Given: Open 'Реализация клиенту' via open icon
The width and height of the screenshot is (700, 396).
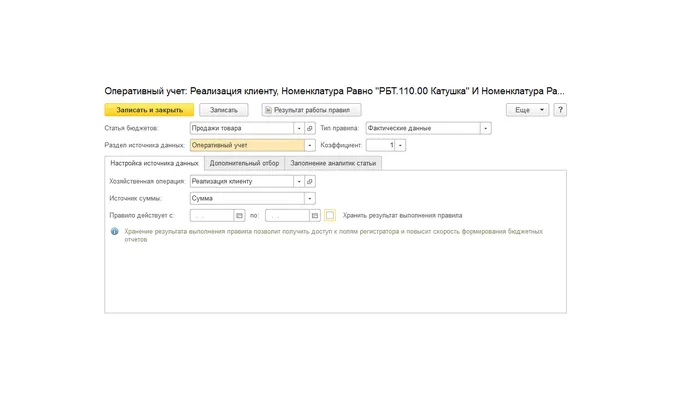Looking at the screenshot, I should [x=310, y=181].
